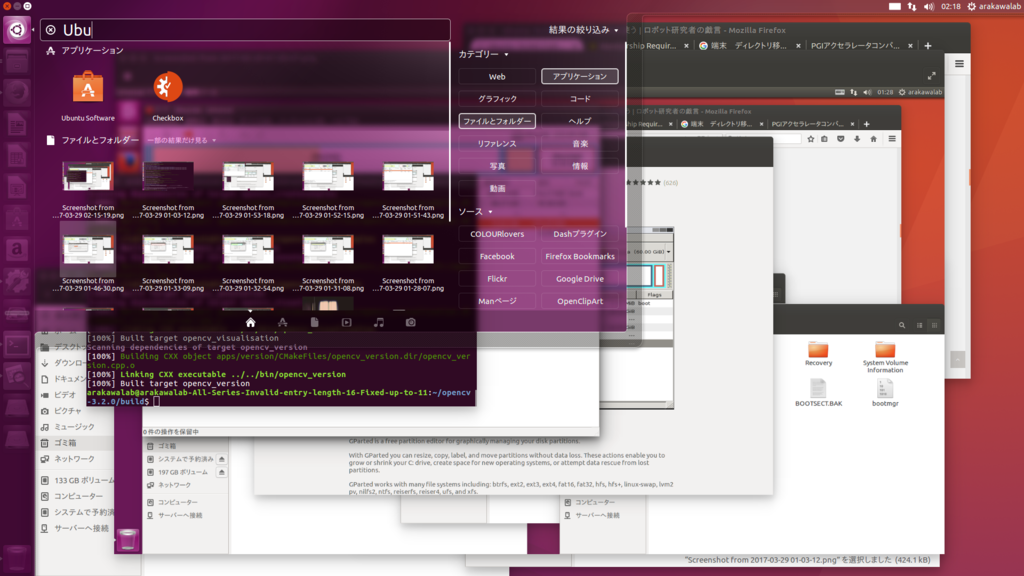Screen dimensions: 1024x576
Task: Toggle the アプリケーション category filter
Action: (x=580, y=76)
